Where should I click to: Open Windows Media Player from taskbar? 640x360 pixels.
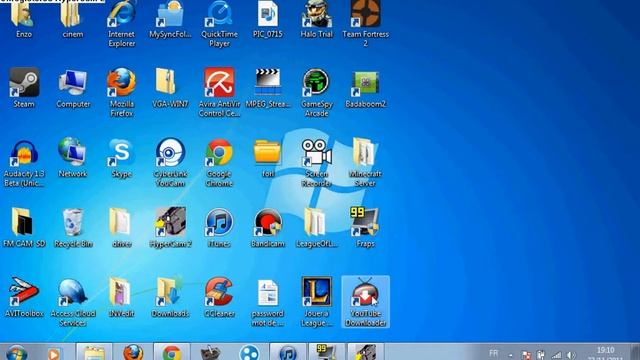click(53, 353)
